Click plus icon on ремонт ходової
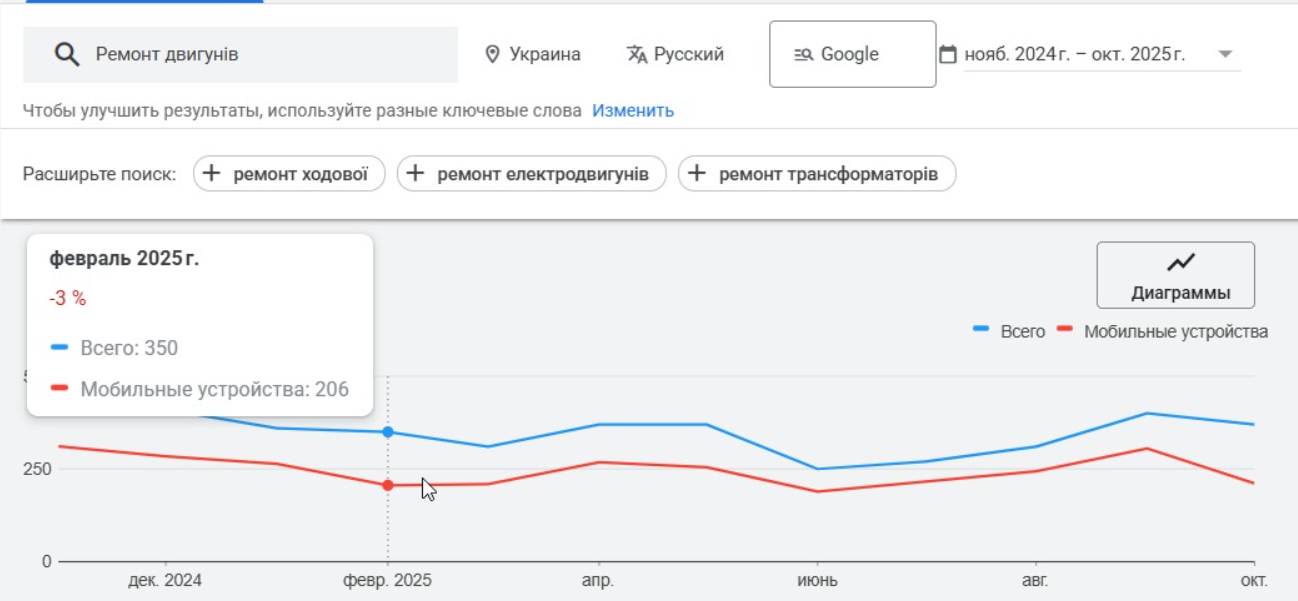This screenshot has width=1298, height=601. 212,174
